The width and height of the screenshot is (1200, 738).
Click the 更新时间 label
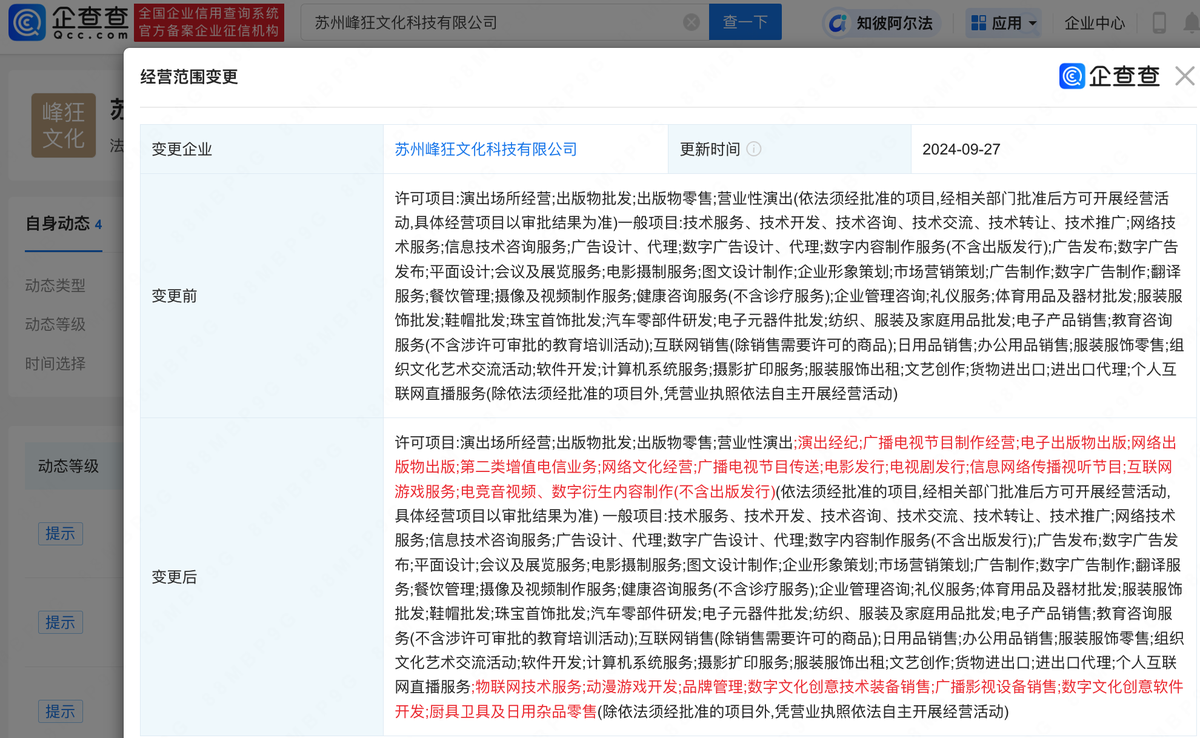click(710, 149)
